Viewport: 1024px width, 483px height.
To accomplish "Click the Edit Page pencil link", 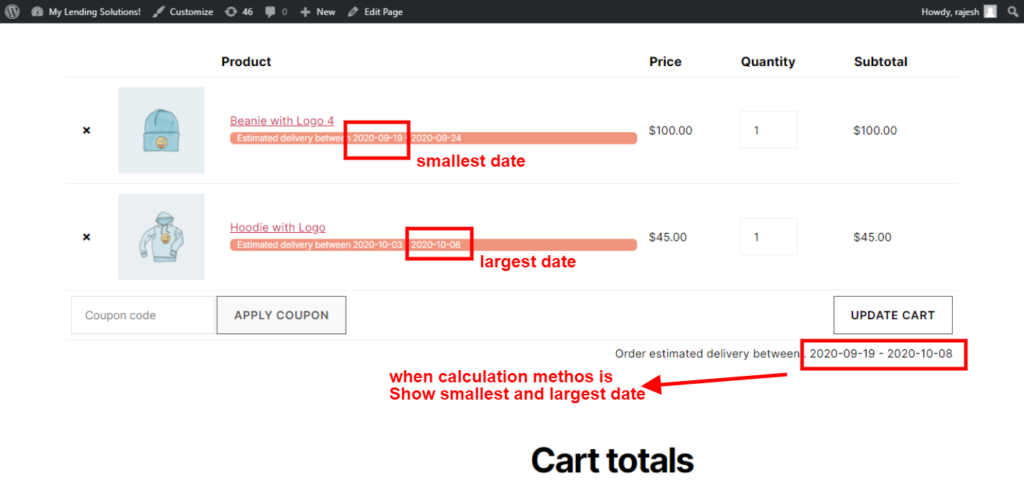I will 374,11.
